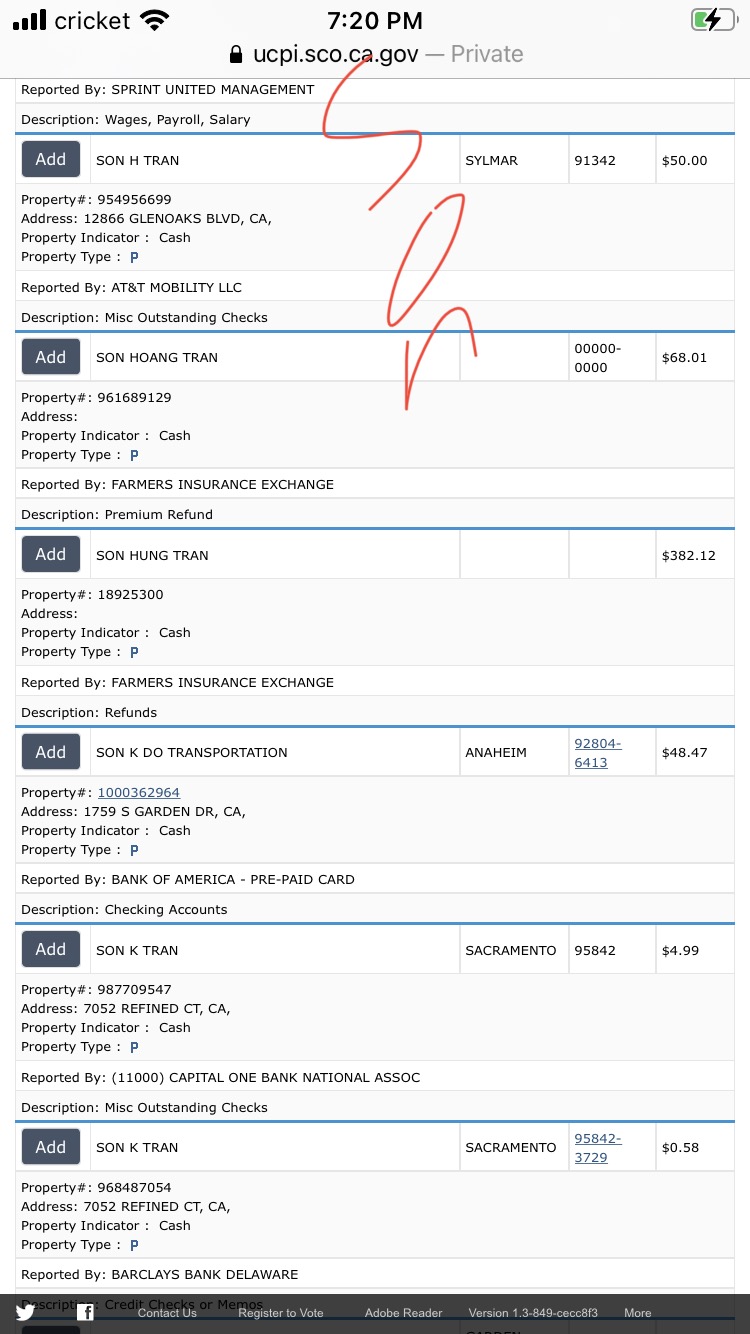Image resolution: width=750 pixels, height=1334 pixels.
Task: Select the $382.12 amount
Action: pos(689,555)
